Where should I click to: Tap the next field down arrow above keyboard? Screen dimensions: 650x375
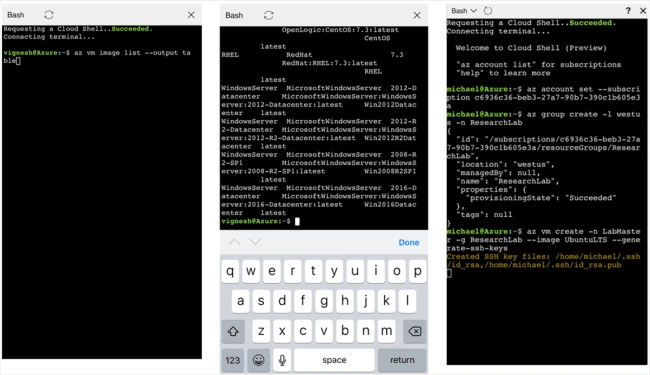[x=255, y=242]
